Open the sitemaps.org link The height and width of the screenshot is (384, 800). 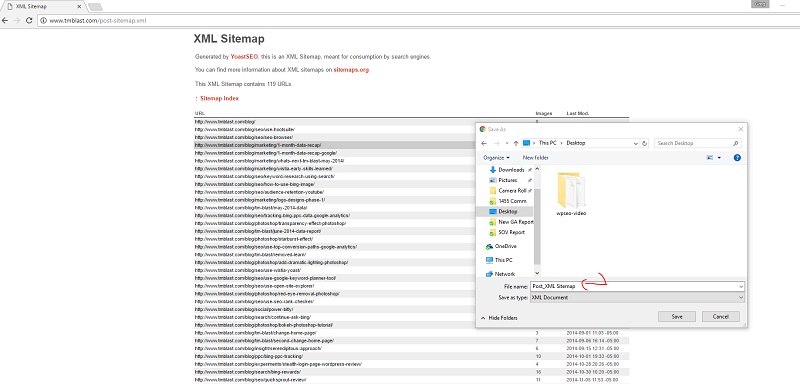coord(351,70)
